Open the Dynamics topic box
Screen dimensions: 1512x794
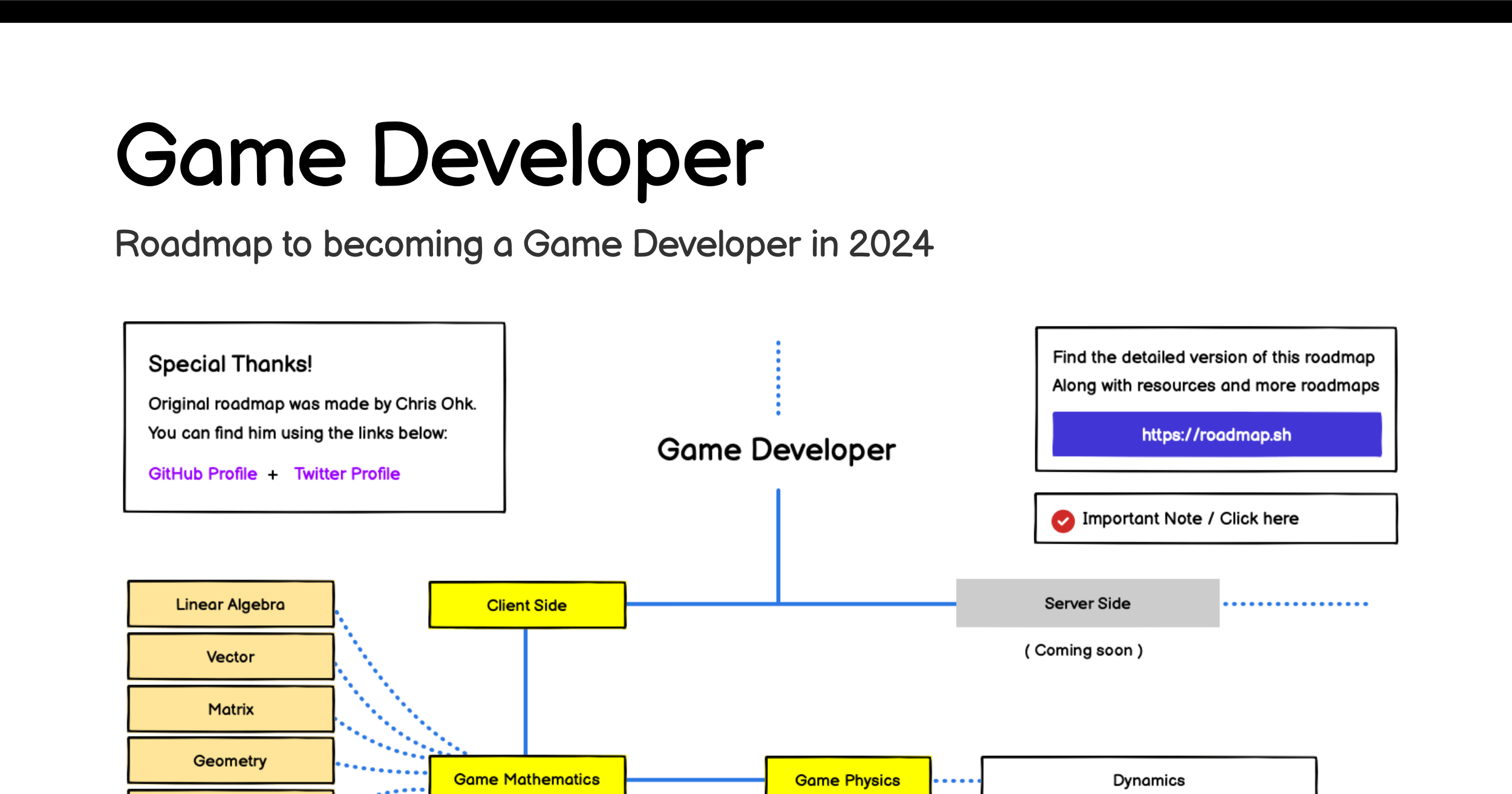1149,776
